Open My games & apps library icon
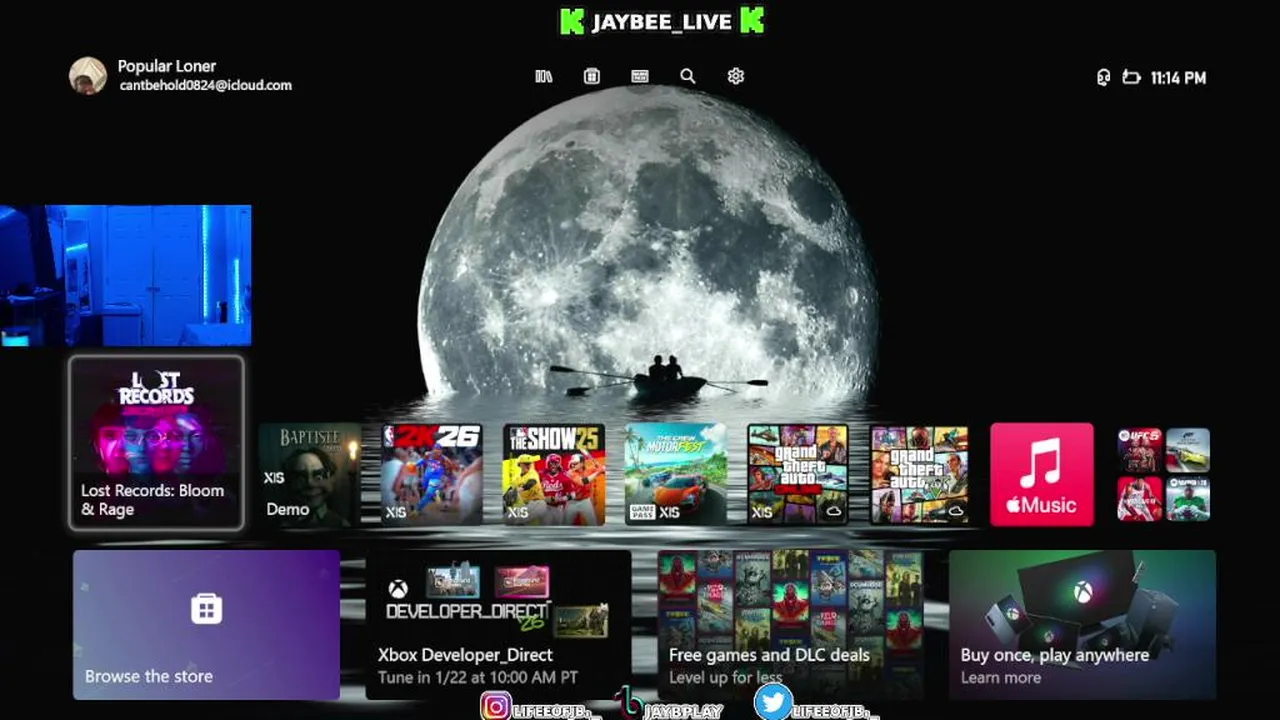1280x720 pixels. point(544,76)
